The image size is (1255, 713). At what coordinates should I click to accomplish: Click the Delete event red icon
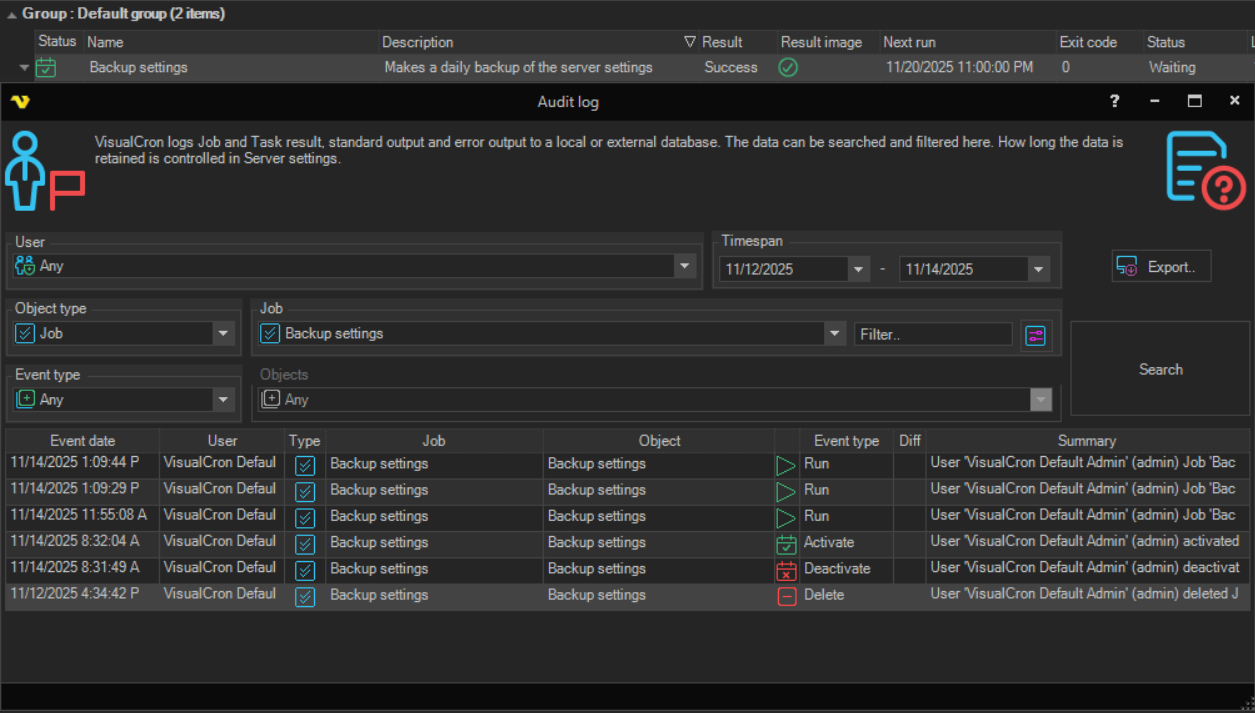pos(786,596)
